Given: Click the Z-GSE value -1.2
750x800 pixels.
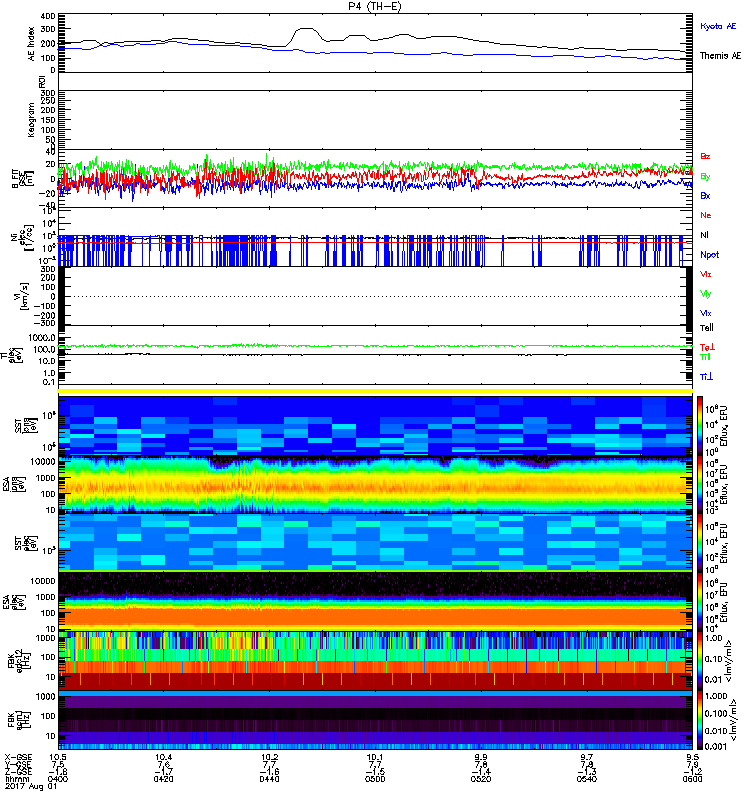Looking at the screenshot, I should (x=692, y=771).
